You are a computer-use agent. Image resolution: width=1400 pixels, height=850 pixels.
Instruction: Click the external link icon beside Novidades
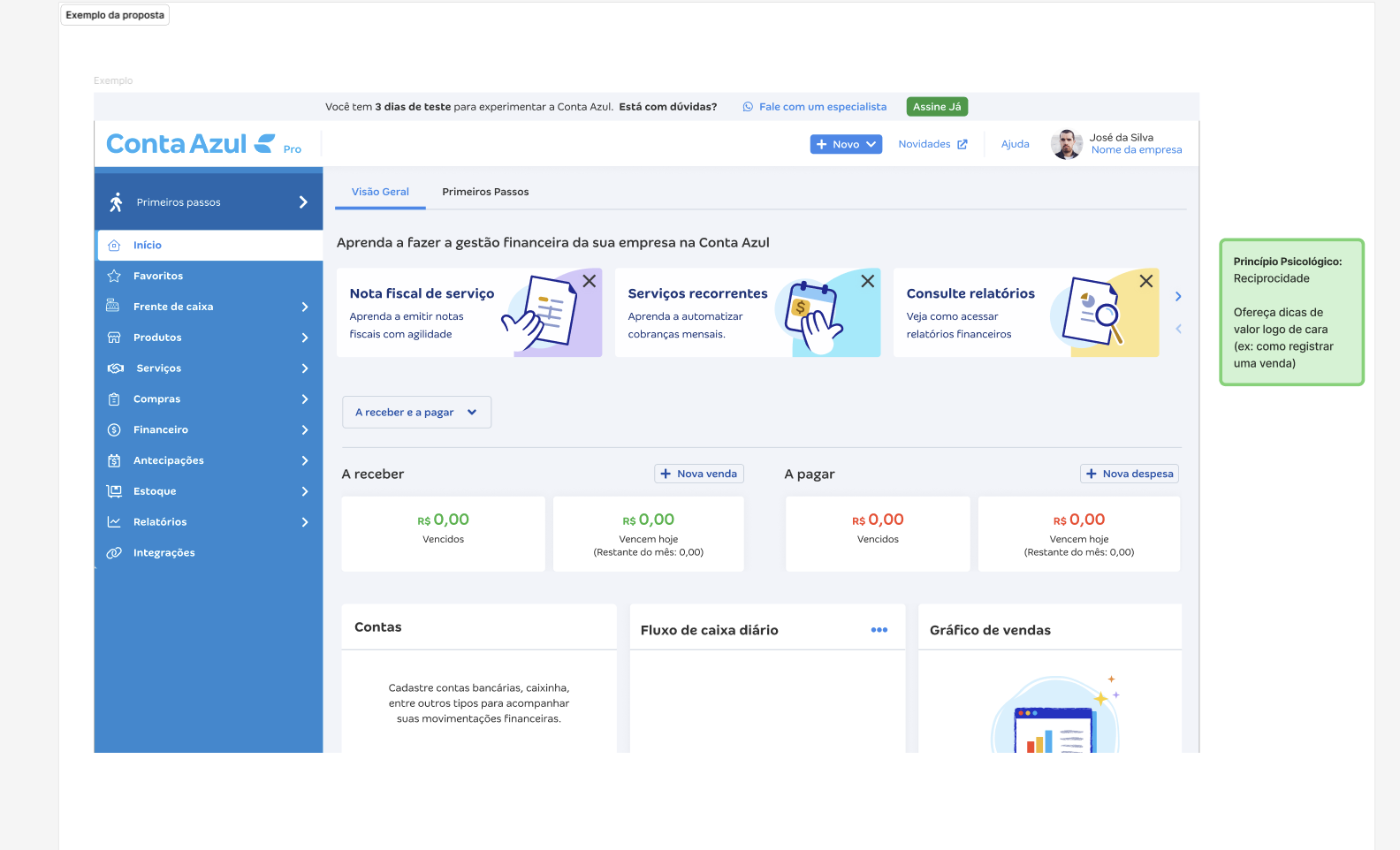(962, 144)
